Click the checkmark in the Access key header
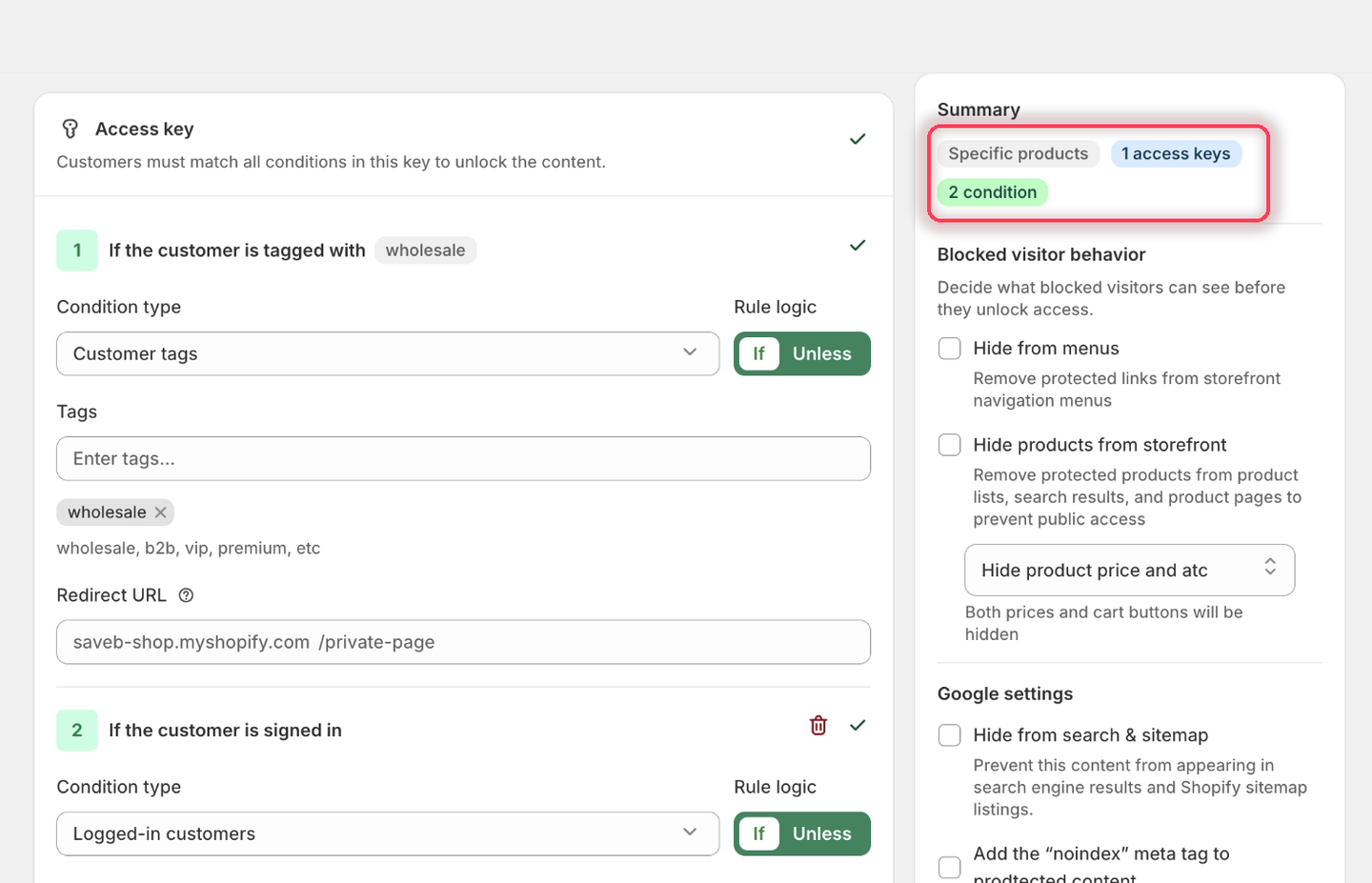 (x=857, y=139)
